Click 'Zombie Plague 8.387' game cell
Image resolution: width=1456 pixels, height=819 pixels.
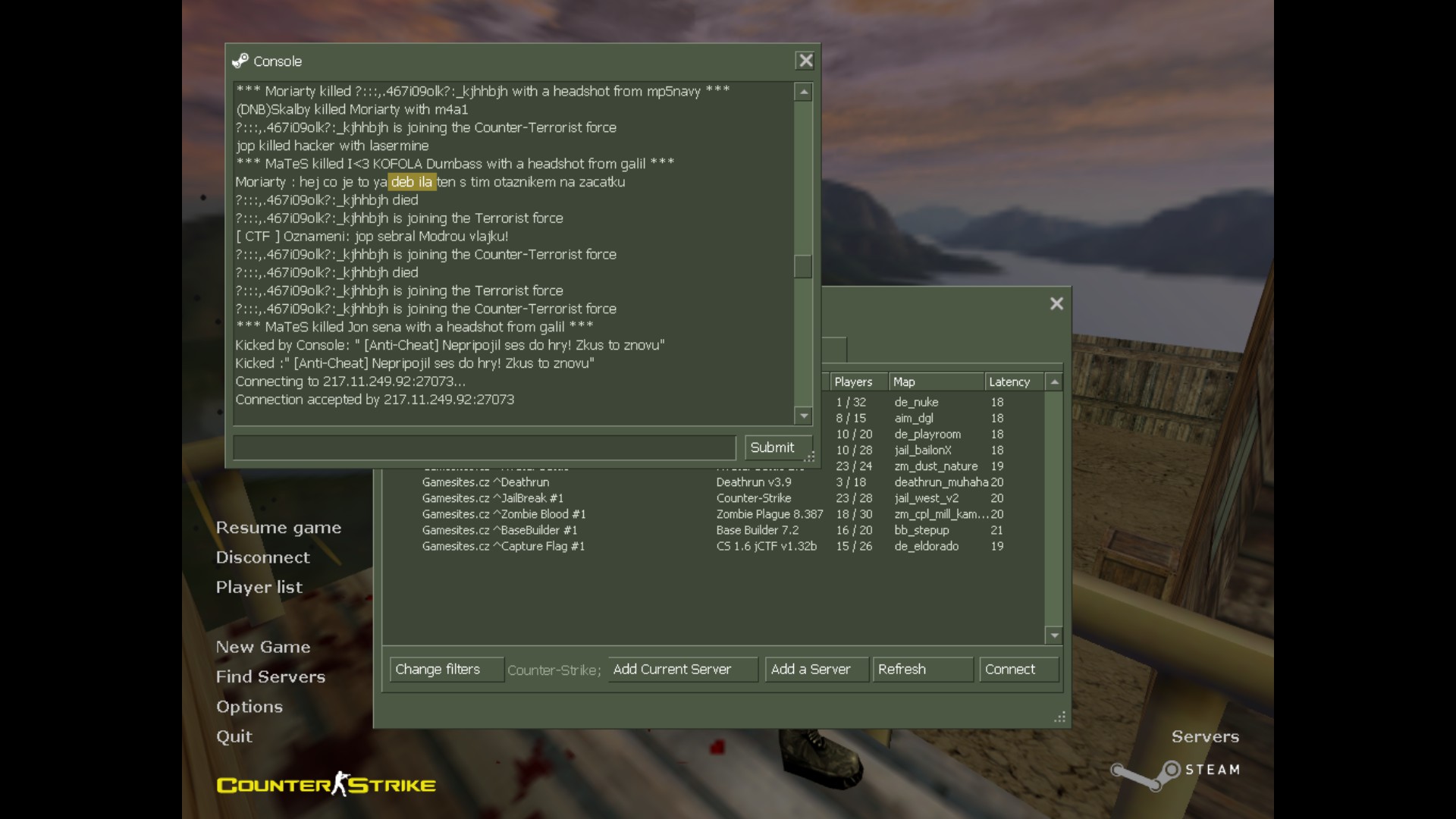pos(770,514)
